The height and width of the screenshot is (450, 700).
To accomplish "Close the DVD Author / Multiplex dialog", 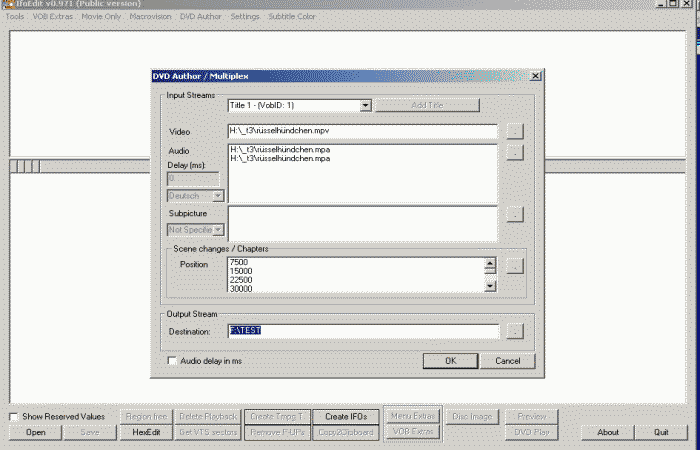I will point(536,76).
